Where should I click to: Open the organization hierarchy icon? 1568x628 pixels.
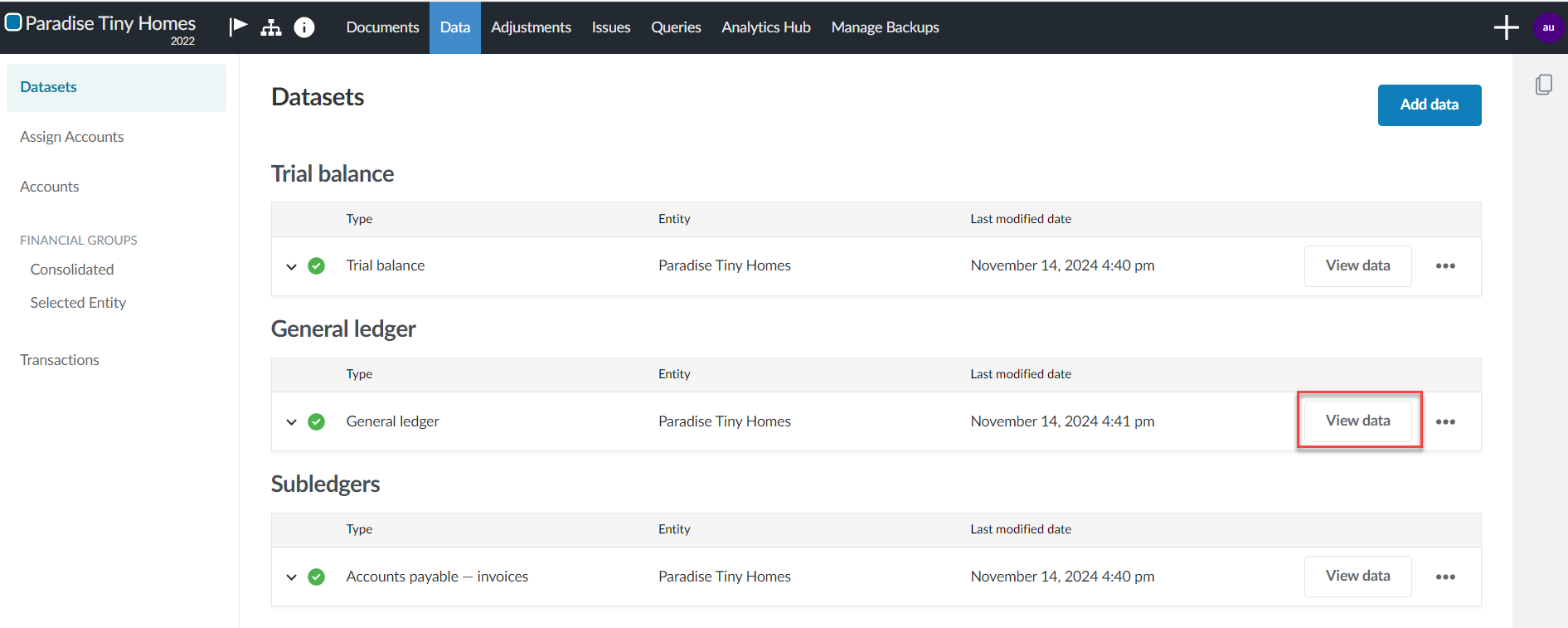(x=271, y=27)
